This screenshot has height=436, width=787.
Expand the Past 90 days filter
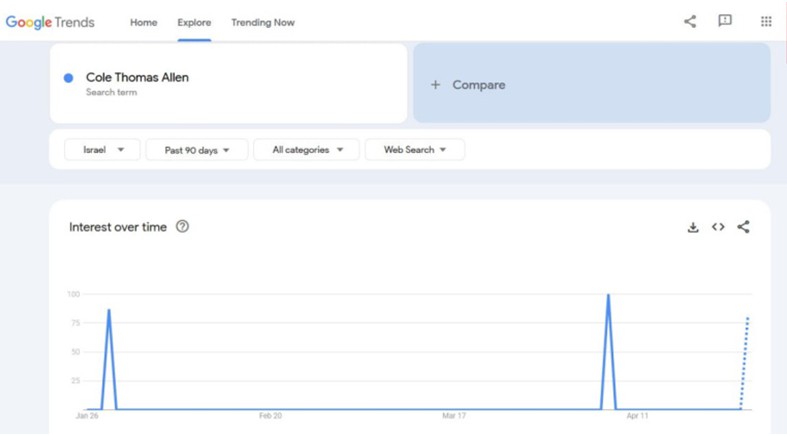coord(197,150)
